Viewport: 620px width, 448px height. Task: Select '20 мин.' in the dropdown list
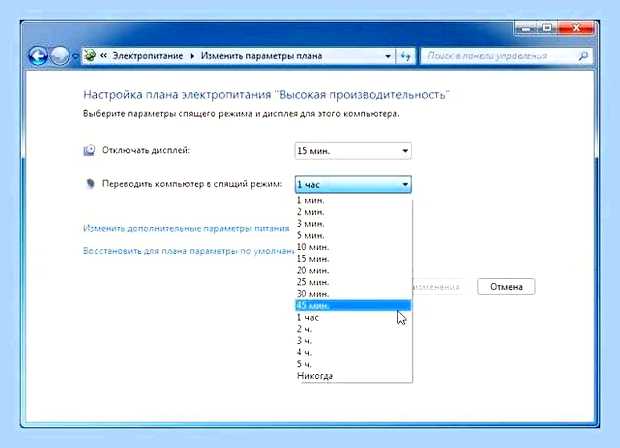coord(353,270)
